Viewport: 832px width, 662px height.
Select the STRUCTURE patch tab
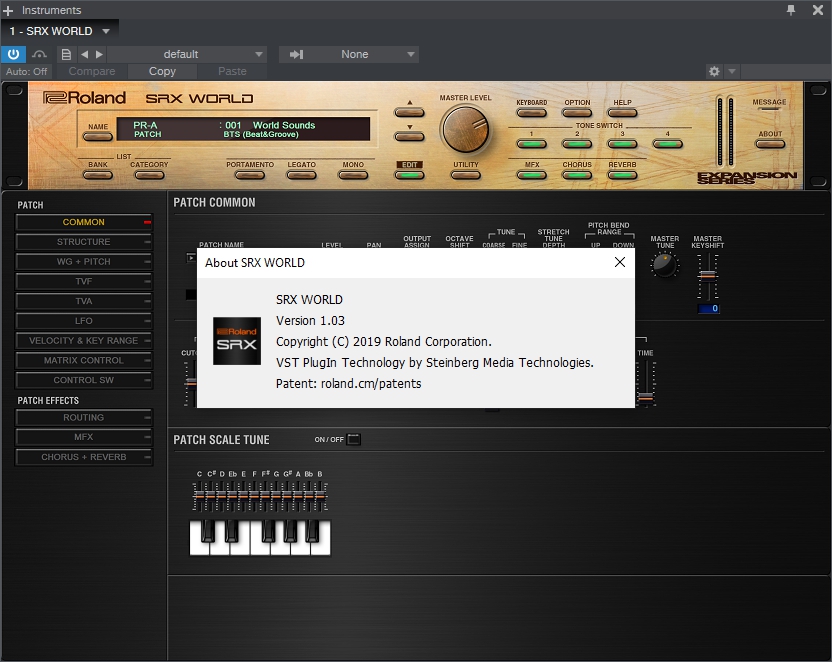pyautogui.click(x=84, y=242)
